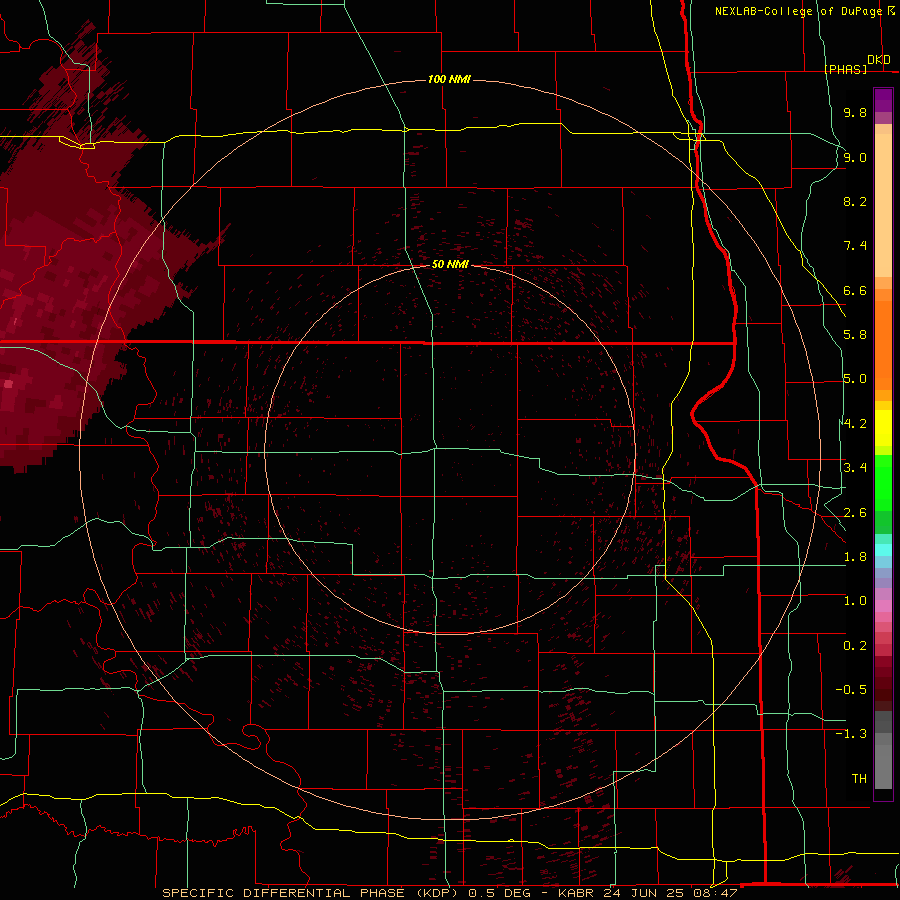Viewport: 900px width, 900px height.
Task: Click the cyan segment of color bar
Action: tap(883, 550)
